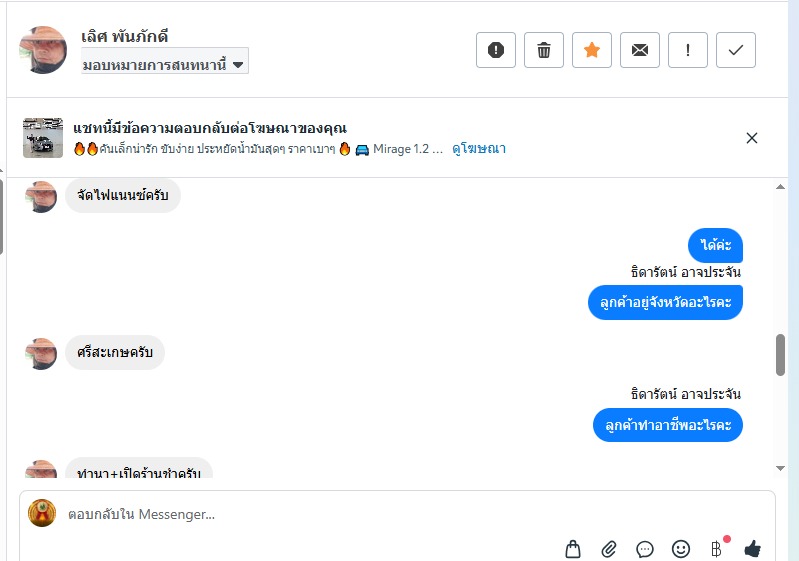The height and width of the screenshot is (561, 799).
Task: Click the baht payment request icon
Action: (716, 548)
